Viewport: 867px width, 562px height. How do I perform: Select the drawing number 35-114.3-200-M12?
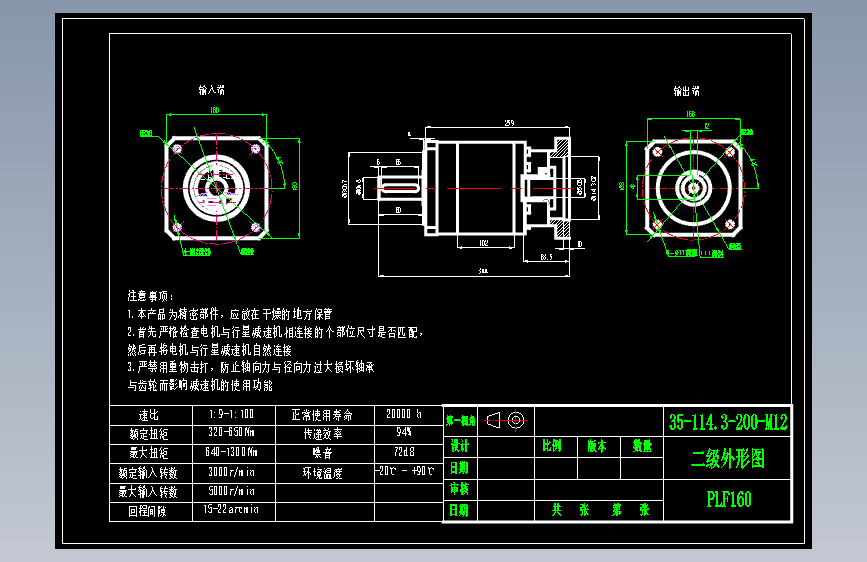coord(728,423)
